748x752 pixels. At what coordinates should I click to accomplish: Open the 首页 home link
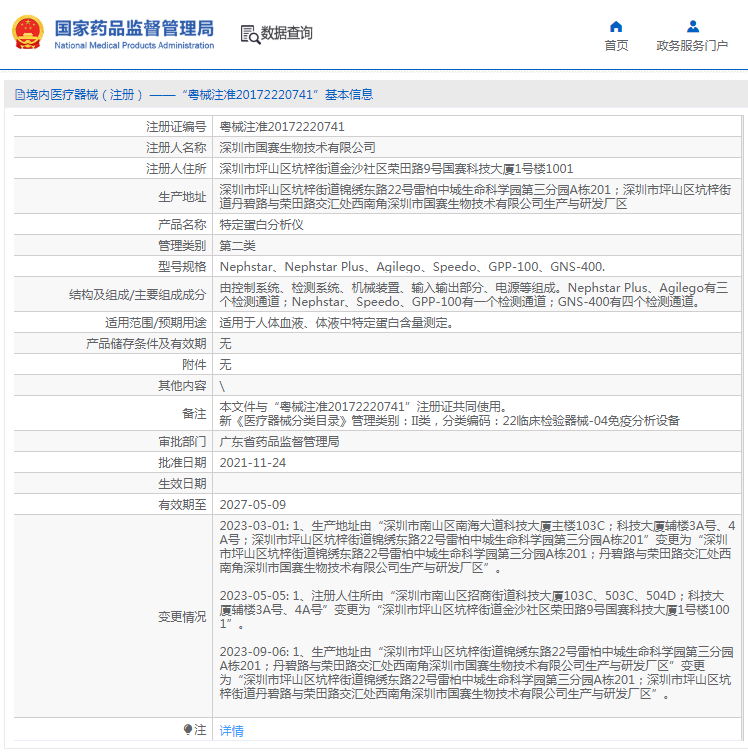[616, 46]
